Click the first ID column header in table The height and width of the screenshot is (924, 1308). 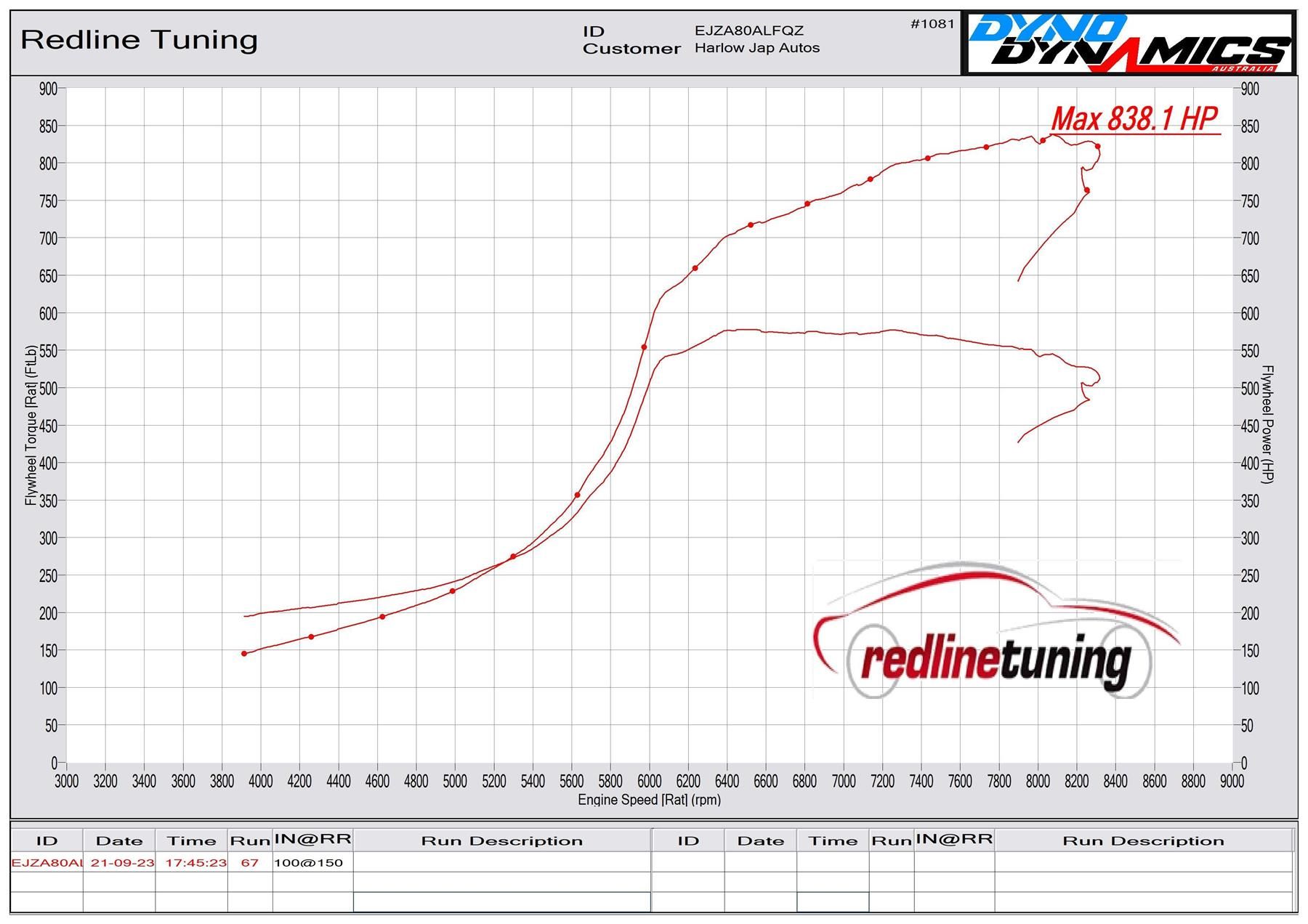click(x=47, y=840)
